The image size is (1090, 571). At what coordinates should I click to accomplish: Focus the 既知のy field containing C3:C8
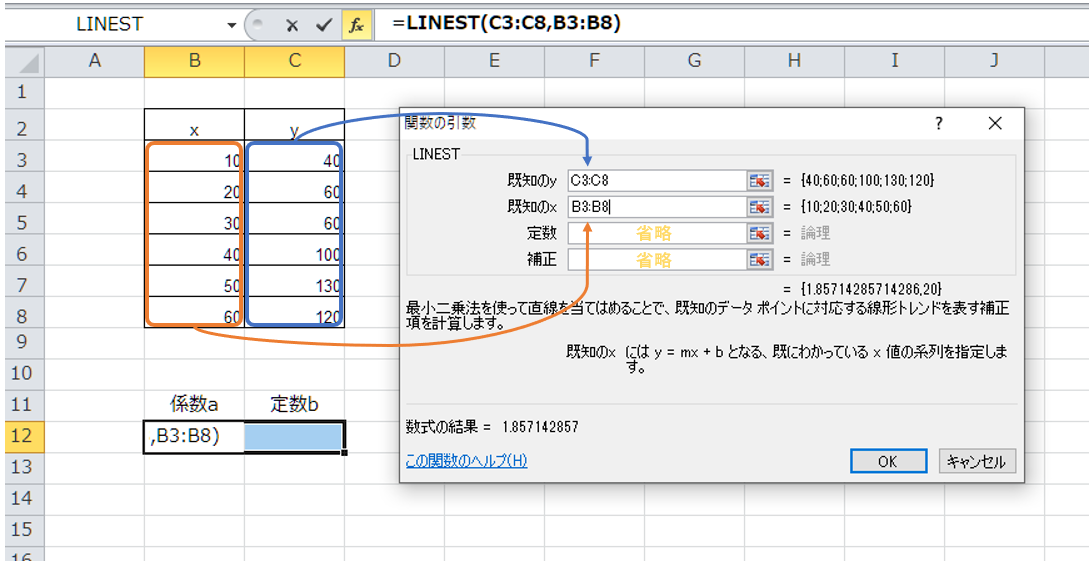tap(657, 181)
